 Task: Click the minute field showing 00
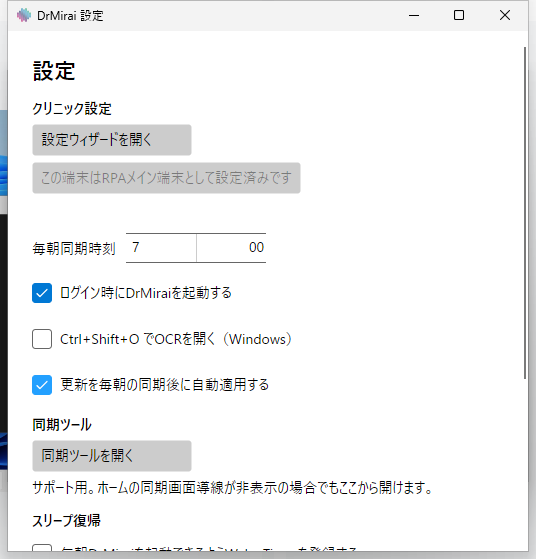click(231, 248)
